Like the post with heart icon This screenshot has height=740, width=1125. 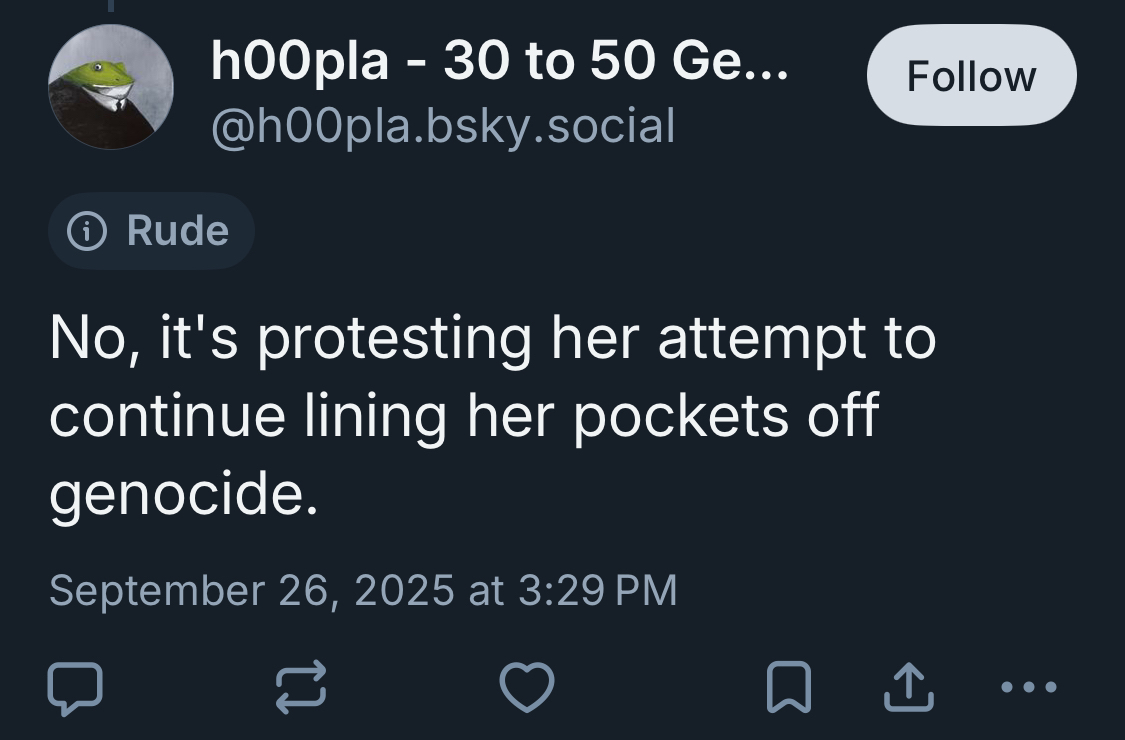click(527, 688)
